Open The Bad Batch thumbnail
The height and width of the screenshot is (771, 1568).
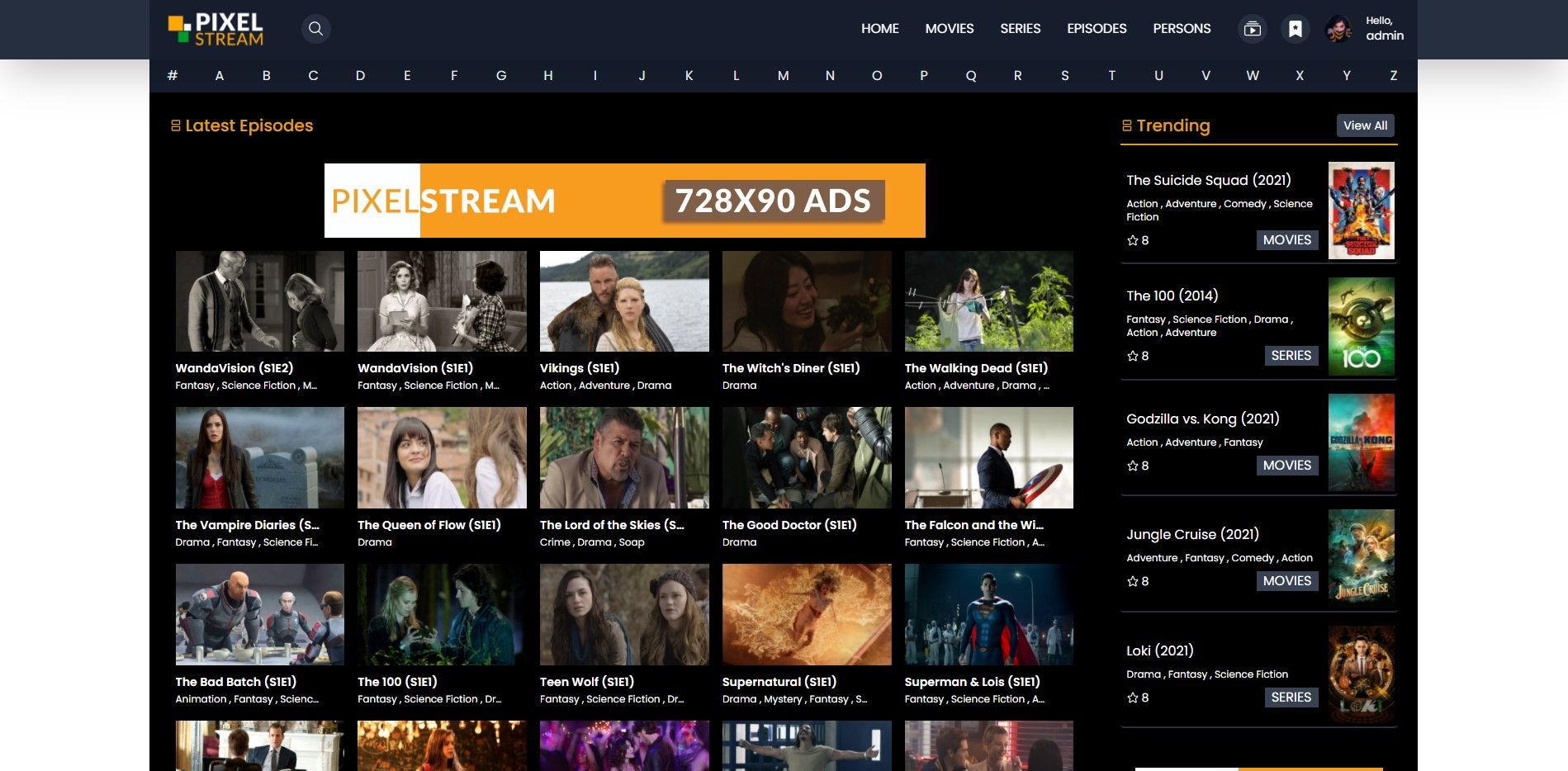[260, 614]
